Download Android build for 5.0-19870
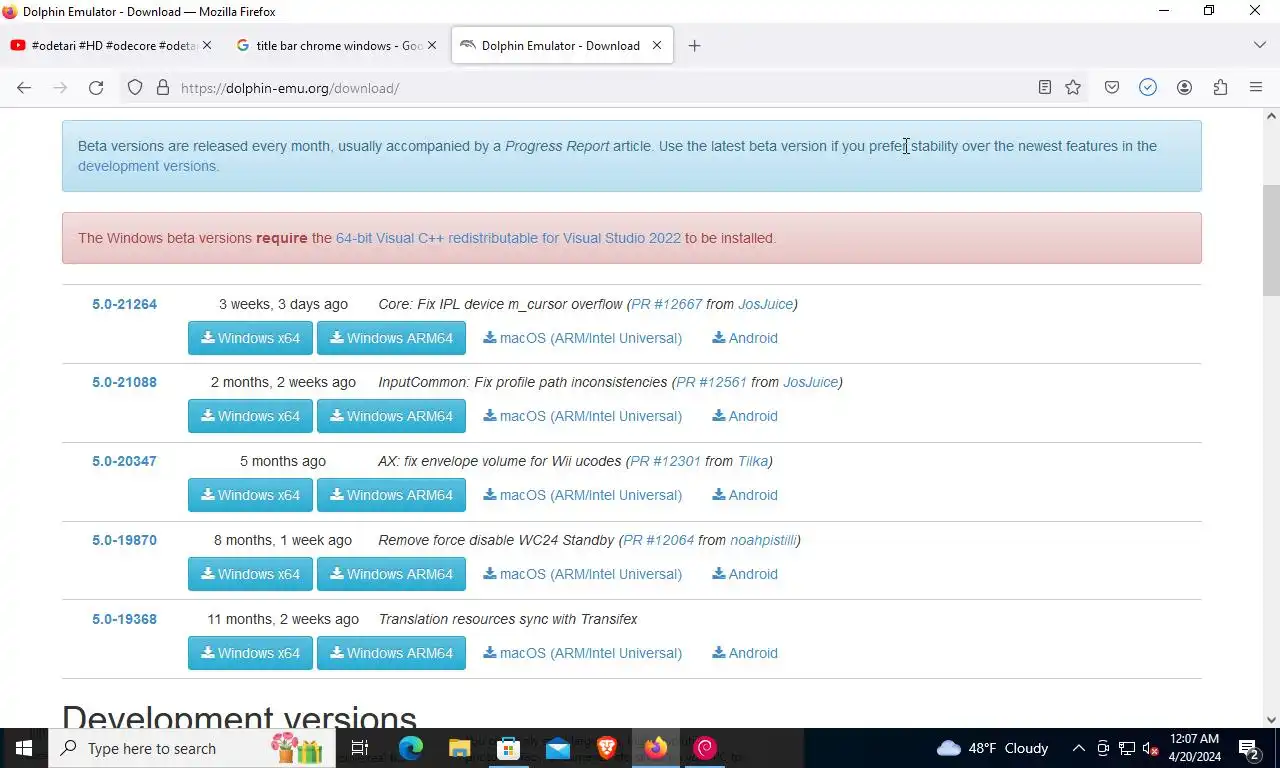The height and width of the screenshot is (768, 1280). pyautogui.click(x=745, y=574)
